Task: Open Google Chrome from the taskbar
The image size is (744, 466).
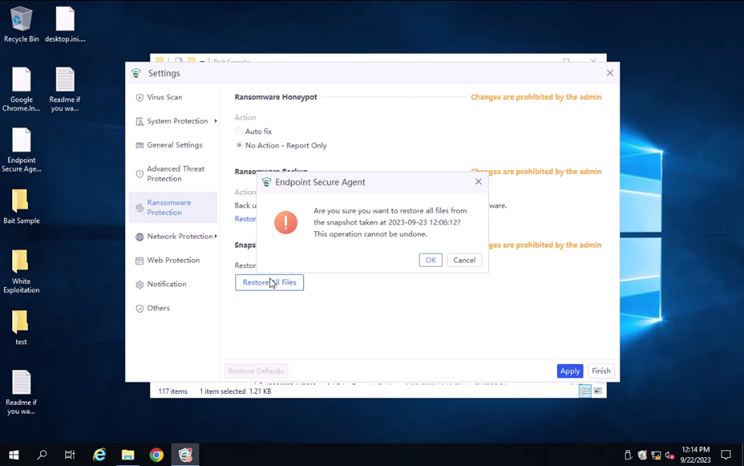Action: coord(156,455)
